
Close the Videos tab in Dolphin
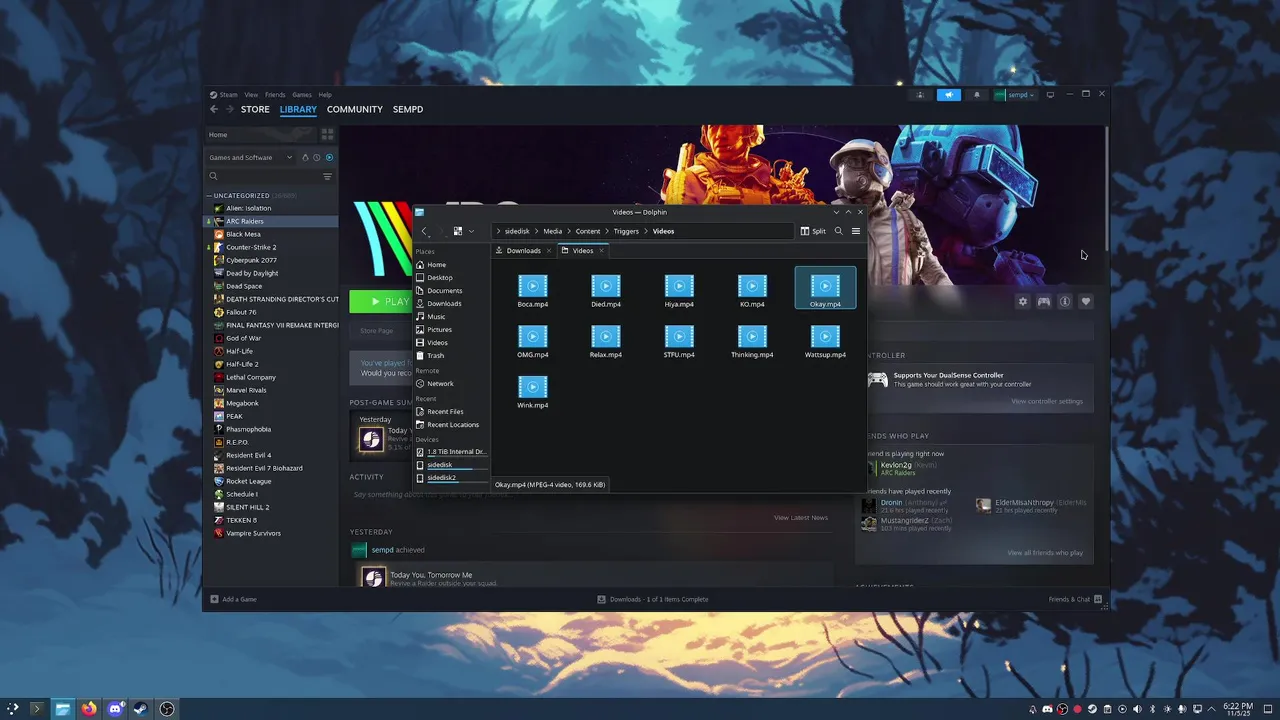601,250
